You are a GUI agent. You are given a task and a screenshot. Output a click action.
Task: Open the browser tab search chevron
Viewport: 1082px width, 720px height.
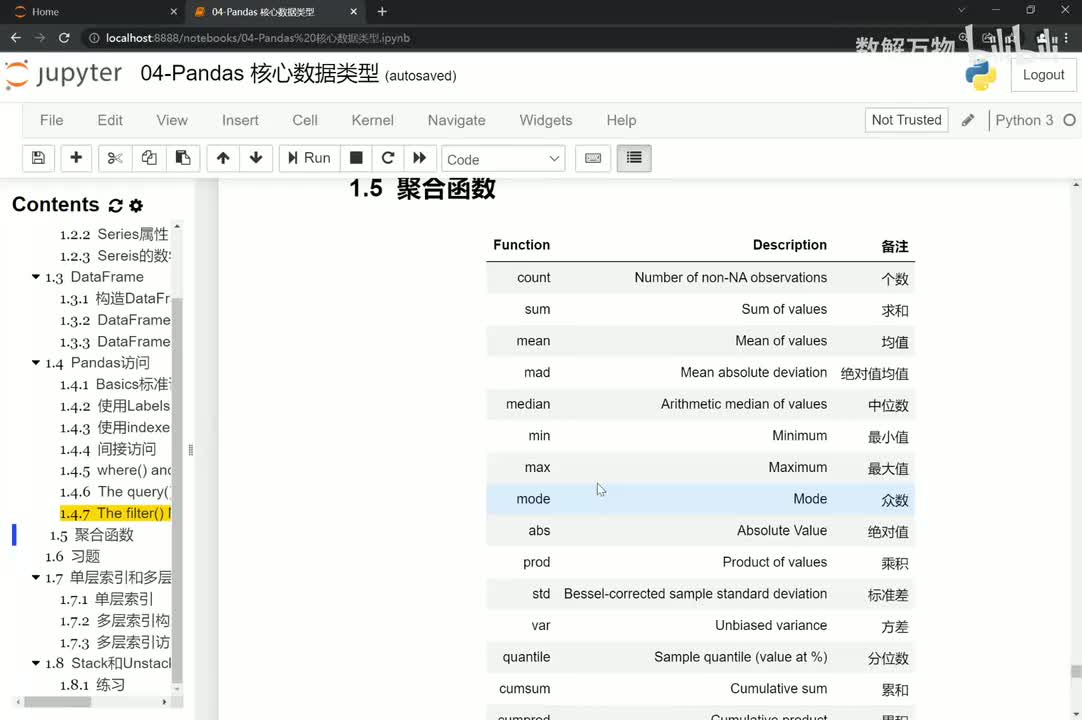pos(961,10)
